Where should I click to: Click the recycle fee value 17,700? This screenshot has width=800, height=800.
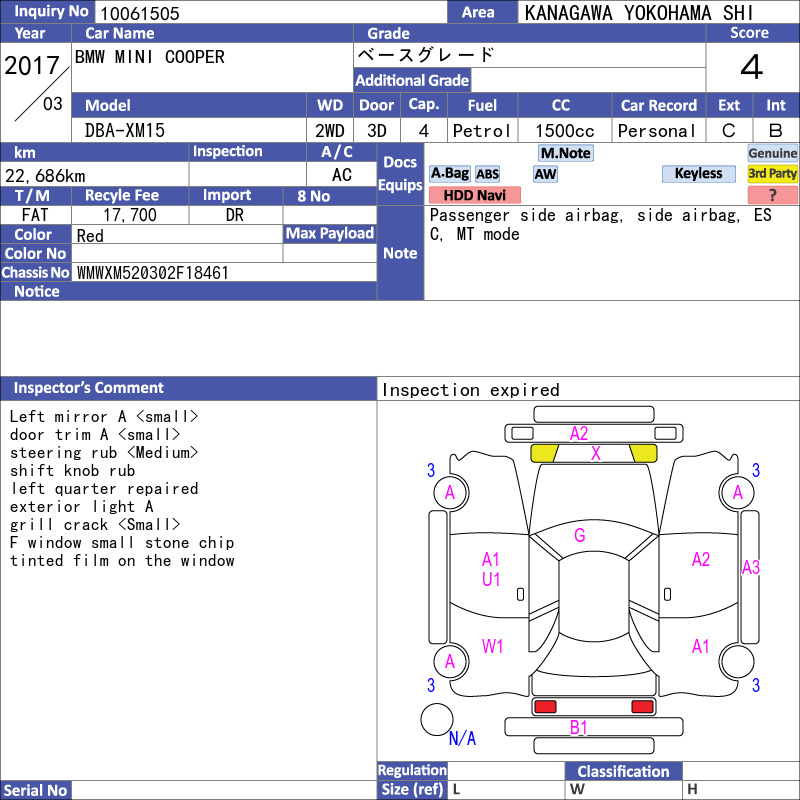tap(130, 215)
